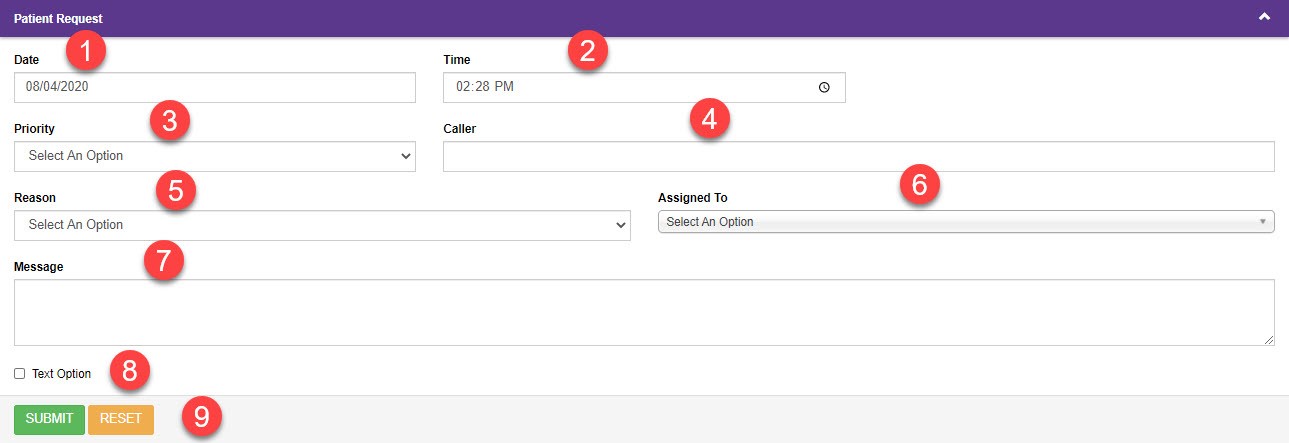Image resolution: width=1289 pixels, height=443 pixels.
Task: Open the Assigned To dropdown
Action: pos(966,222)
